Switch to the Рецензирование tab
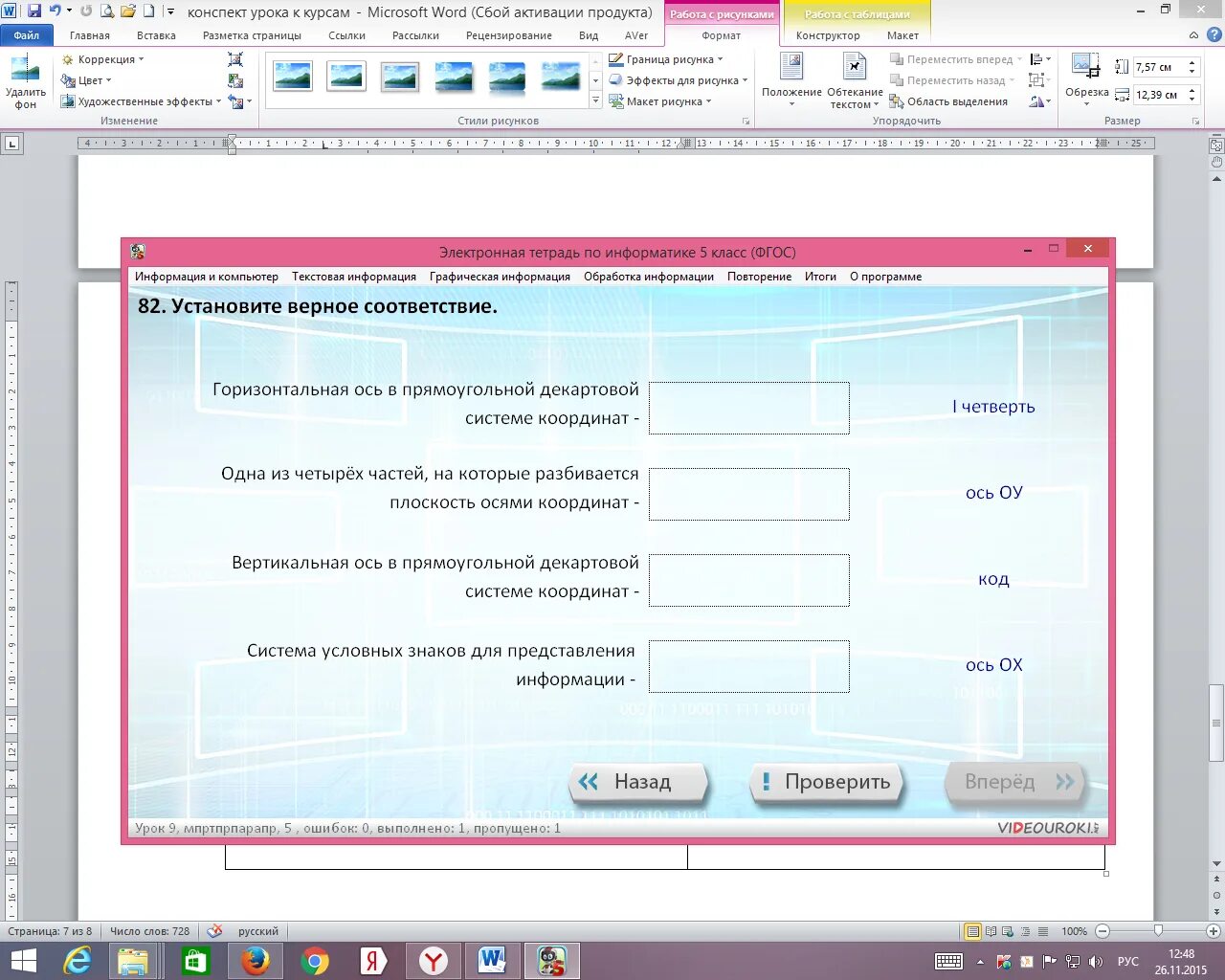Image resolution: width=1225 pixels, height=980 pixels. pos(509,35)
